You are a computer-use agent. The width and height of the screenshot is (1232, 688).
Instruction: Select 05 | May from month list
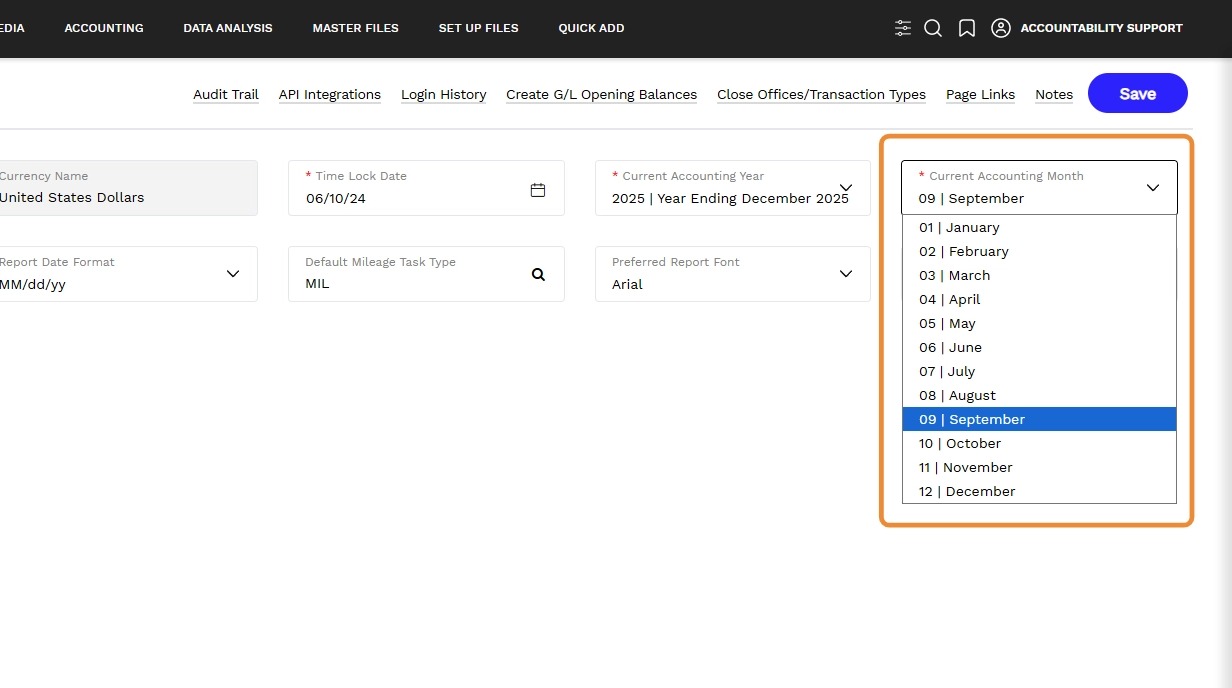[1039, 323]
